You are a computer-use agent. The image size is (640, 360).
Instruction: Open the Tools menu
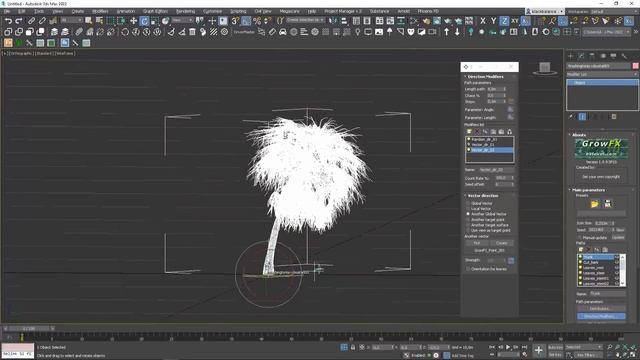pos(39,11)
